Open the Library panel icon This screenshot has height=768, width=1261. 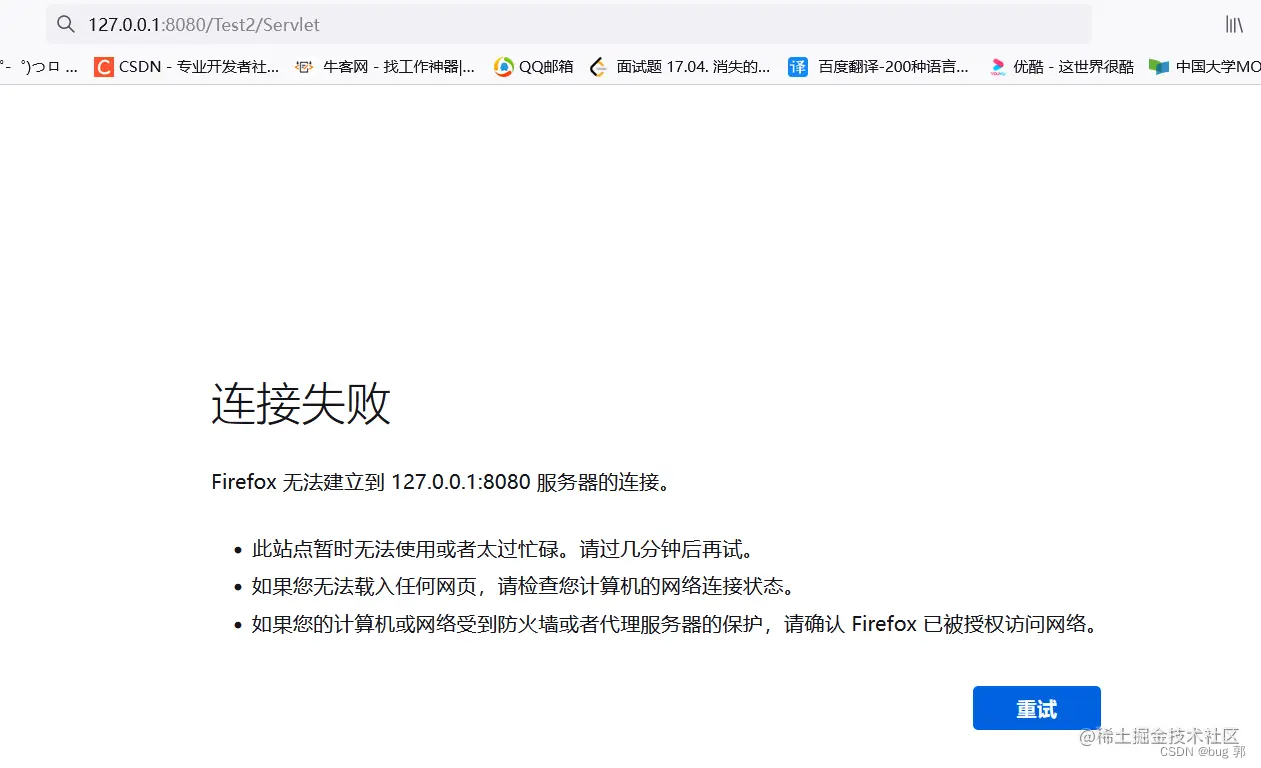point(1233,24)
